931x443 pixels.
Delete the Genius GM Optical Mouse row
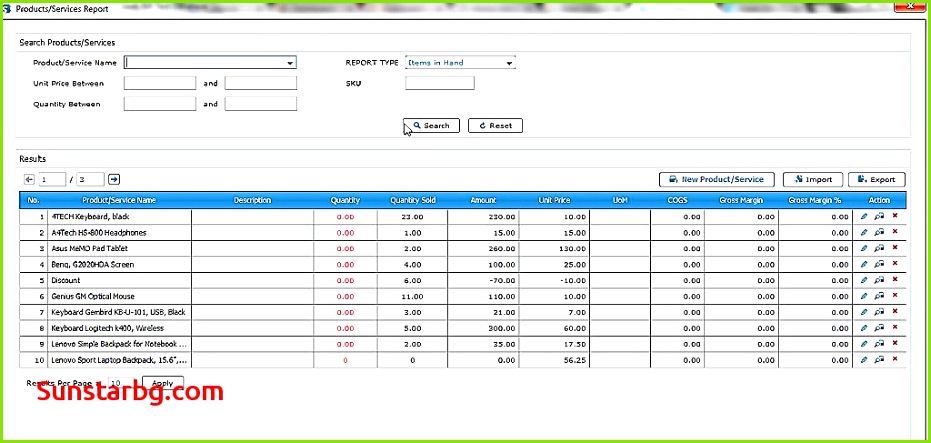(x=894, y=296)
